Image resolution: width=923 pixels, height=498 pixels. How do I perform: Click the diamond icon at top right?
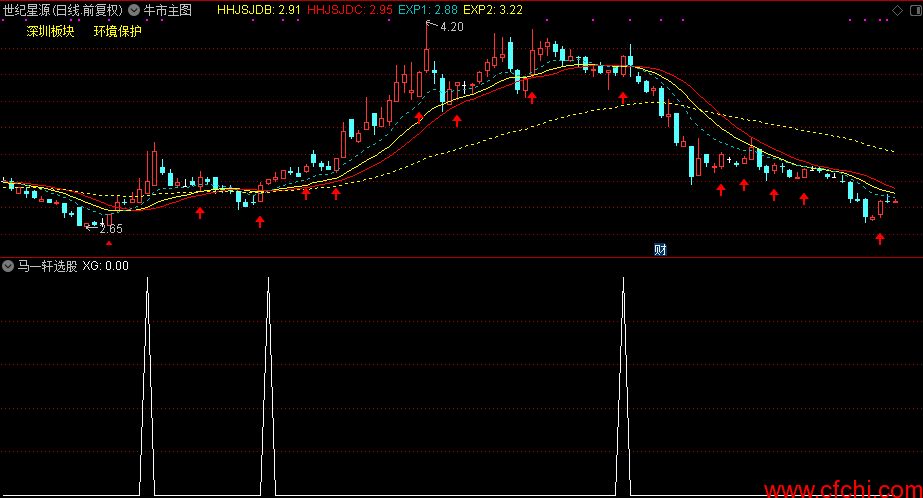[x=898, y=10]
